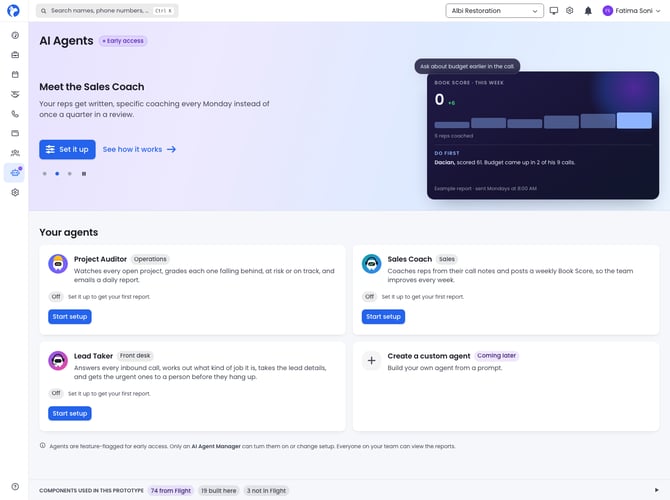Open the team people icon in sidebar
Image resolution: width=670 pixels, height=500 pixels.
[15, 153]
